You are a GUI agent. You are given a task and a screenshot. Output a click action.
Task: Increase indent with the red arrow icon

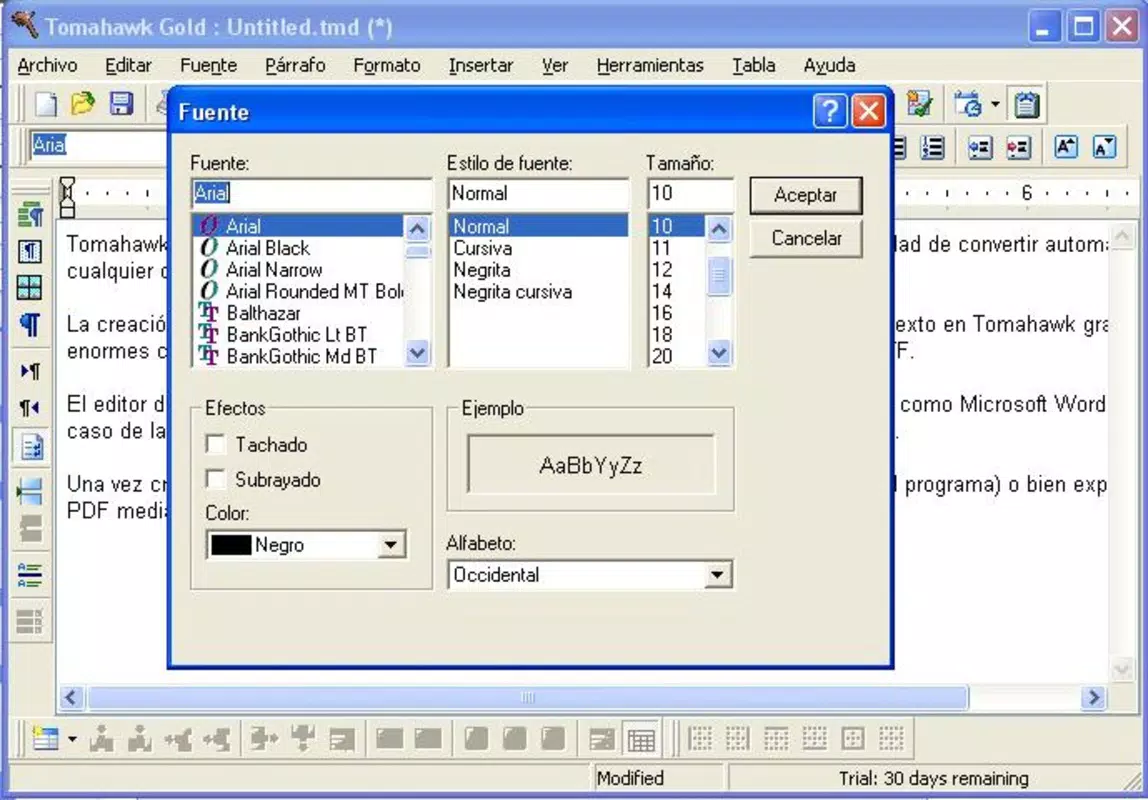1018,147
